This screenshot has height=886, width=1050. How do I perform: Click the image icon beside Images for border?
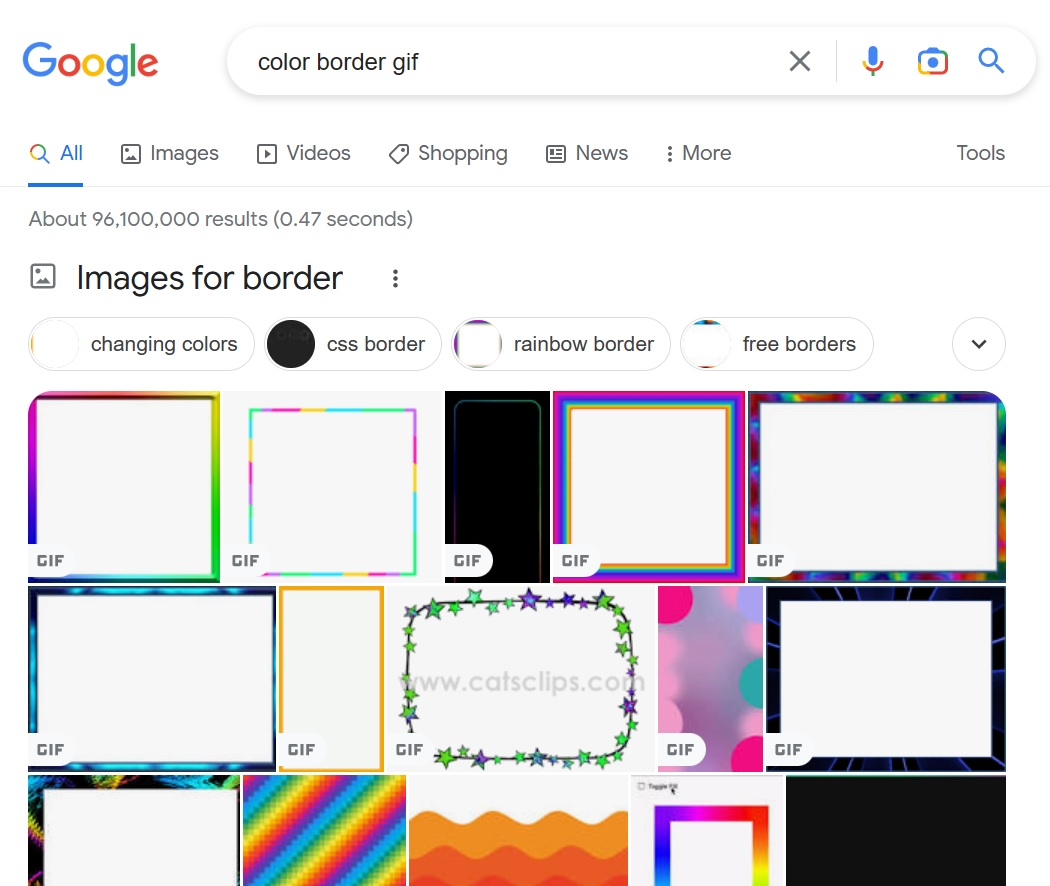tap(43, 277)
